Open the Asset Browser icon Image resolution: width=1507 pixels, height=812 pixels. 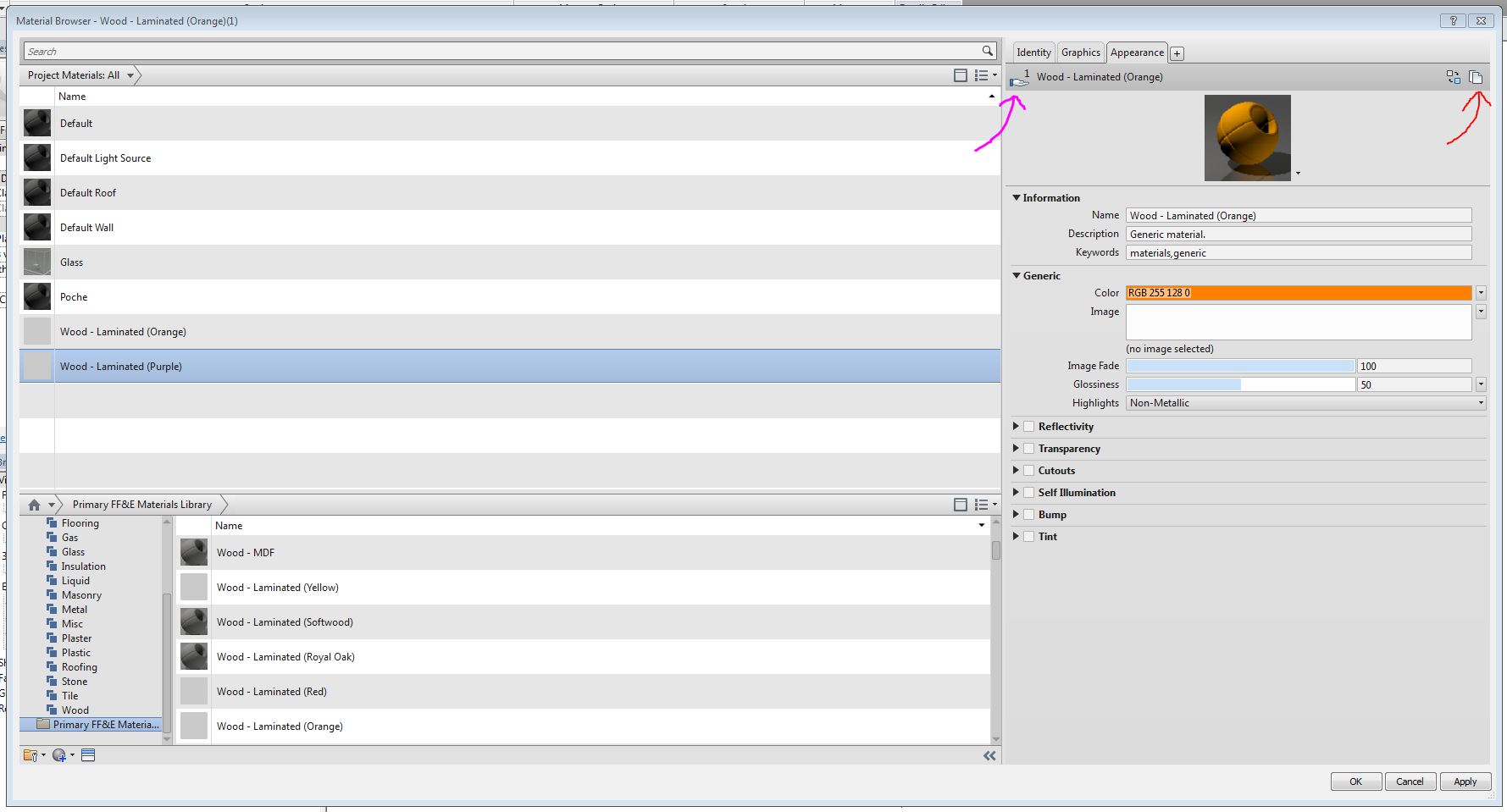tap(88, 755)
